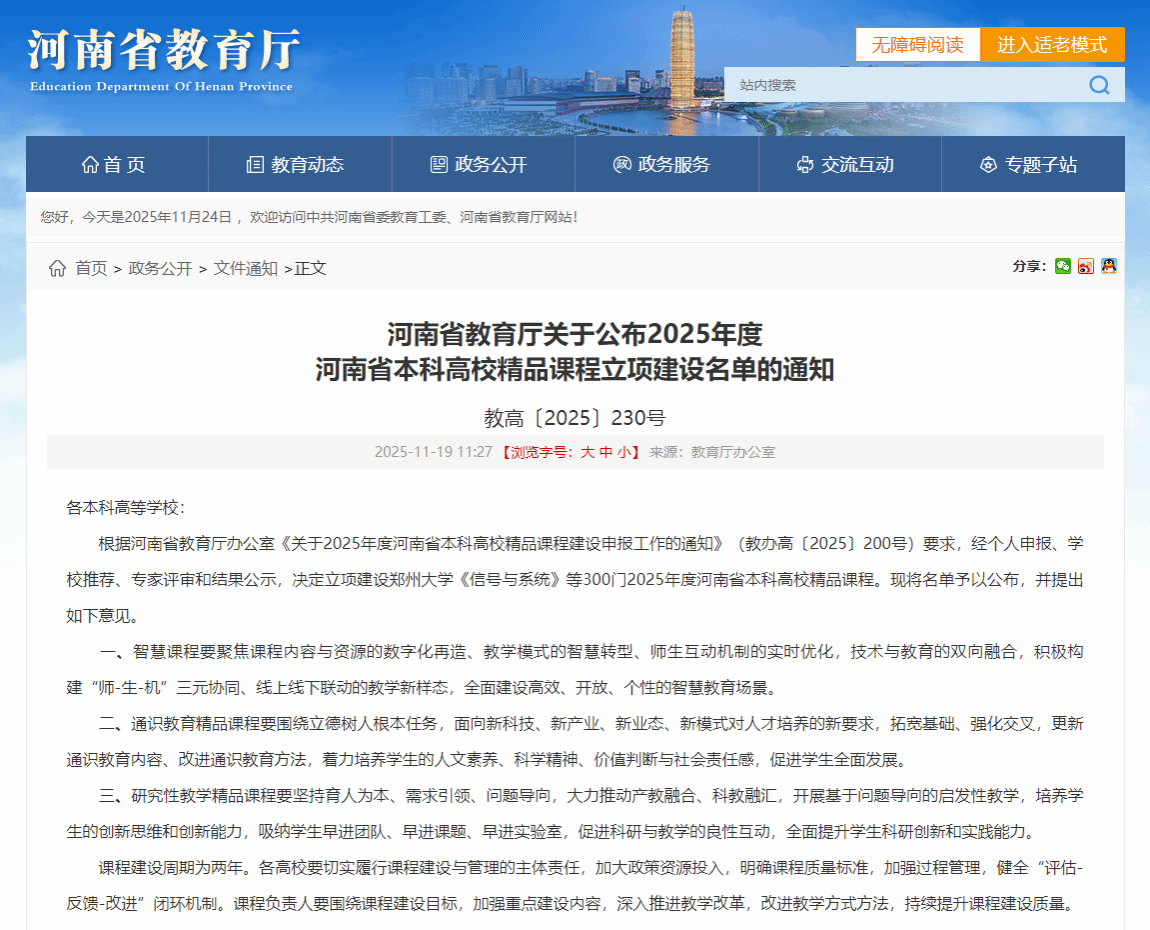This screenshot has height=930, width=1150.
Task: Share article via Weibo icon
Action: tap(1086, 266)
